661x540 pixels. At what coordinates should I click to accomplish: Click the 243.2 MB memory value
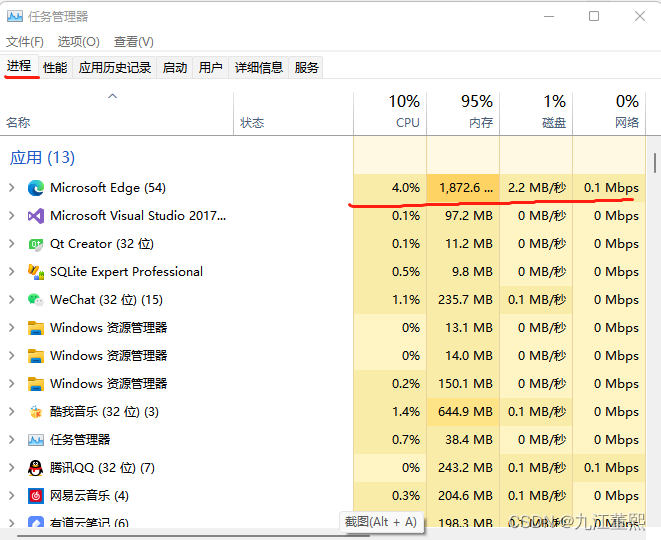pos(465,468)
